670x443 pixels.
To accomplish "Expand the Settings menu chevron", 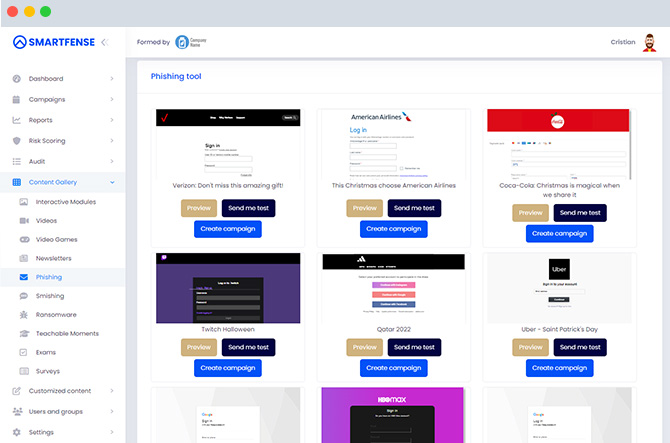I will [112, 432].
